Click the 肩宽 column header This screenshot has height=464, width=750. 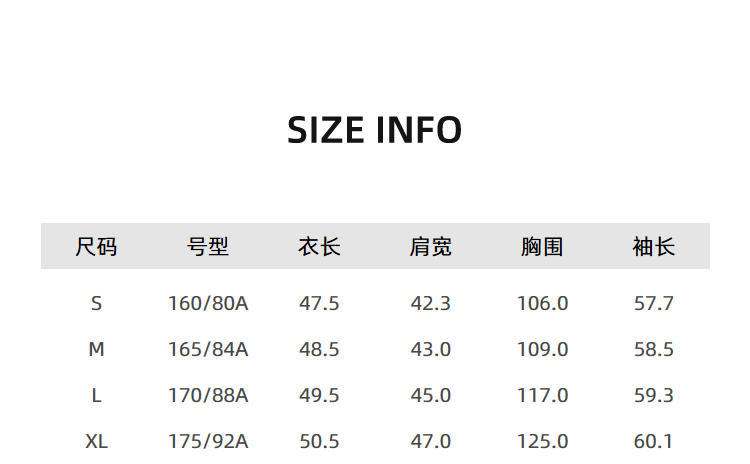click(431, 246)
